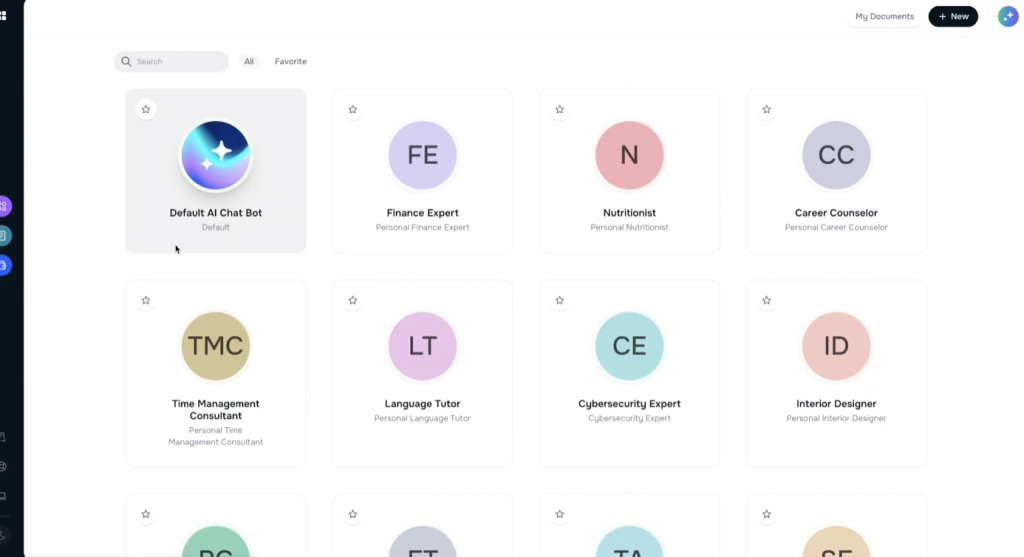Open the Interior Designer ID avatar
Image resolution: width=1024 pixels, height=557 pixels.
[x=836, y=346]
